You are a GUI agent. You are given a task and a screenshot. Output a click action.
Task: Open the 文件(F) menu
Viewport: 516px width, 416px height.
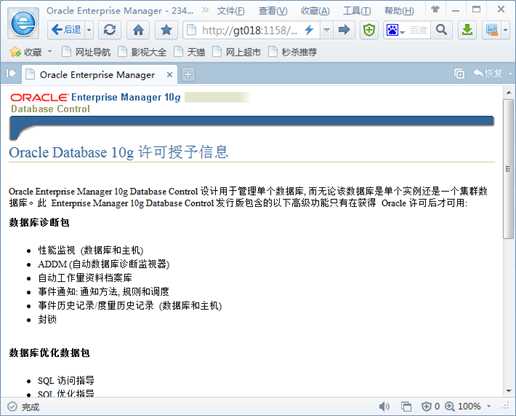pos(231,11)
